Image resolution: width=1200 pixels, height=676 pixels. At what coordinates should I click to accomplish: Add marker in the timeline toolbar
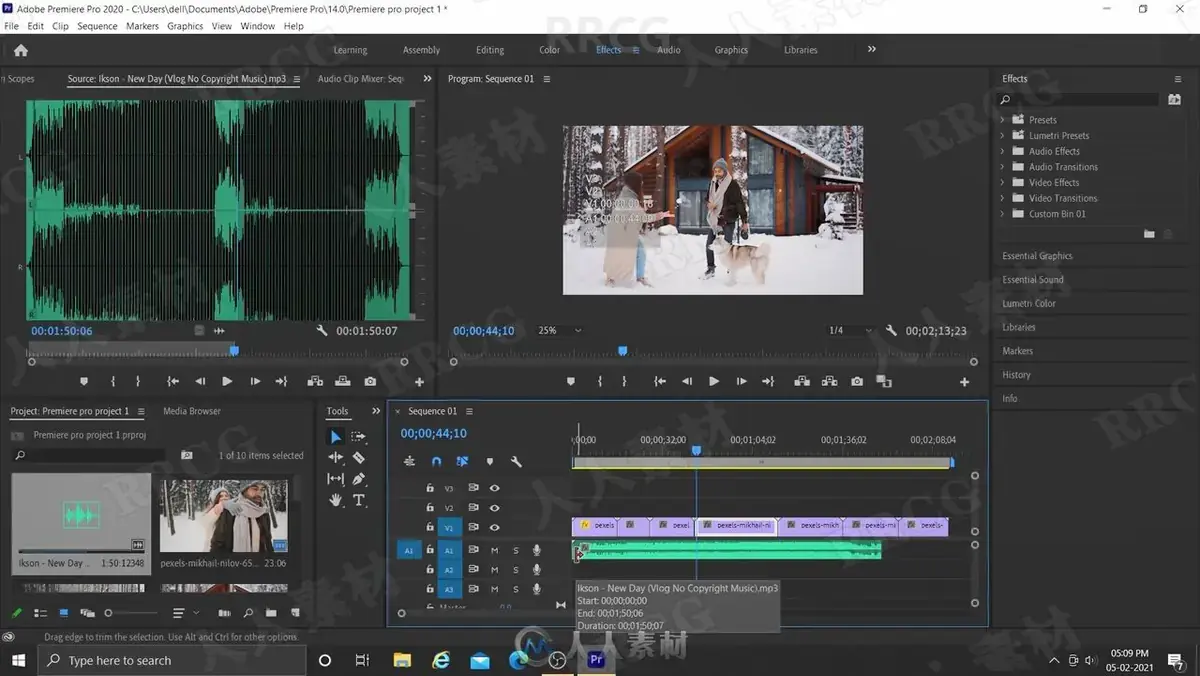[x=489, y=462]
